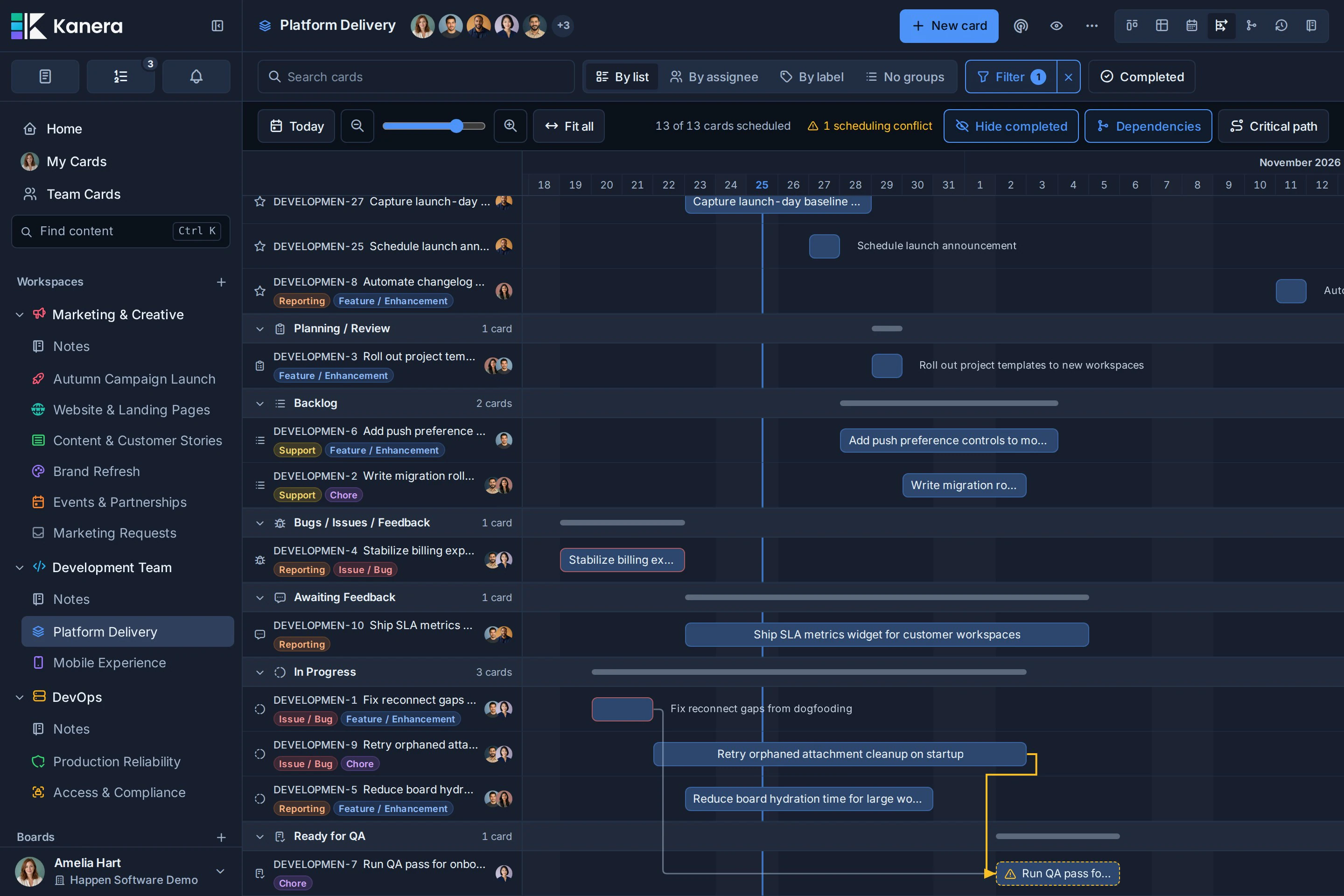The image size is (1344, 896).
Task: Adjust the timeline zoom slider
Action: pyautogui.click(x=434, y=126)
